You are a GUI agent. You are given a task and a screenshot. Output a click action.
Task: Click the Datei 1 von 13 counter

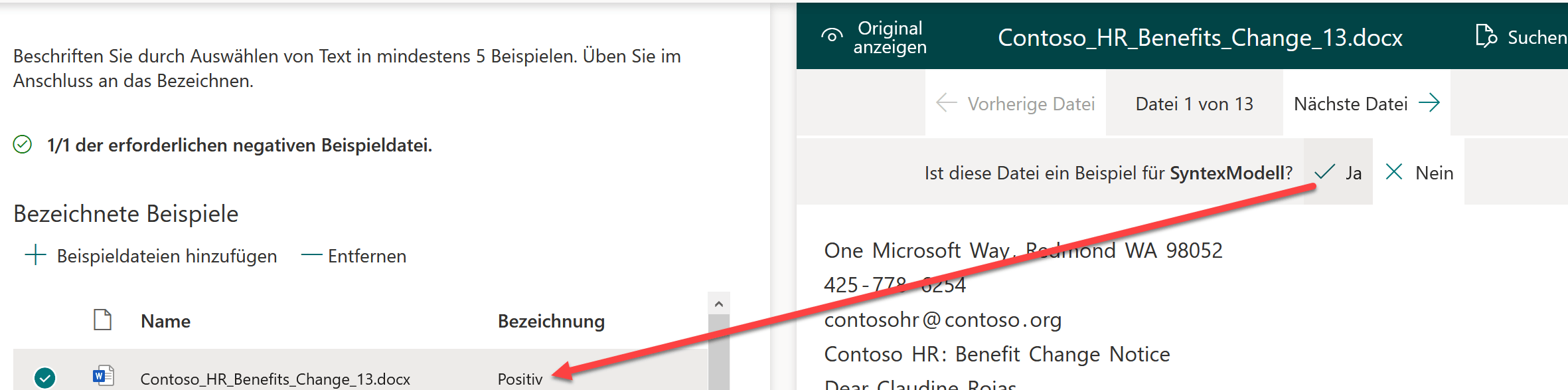tap(1194, 104)
